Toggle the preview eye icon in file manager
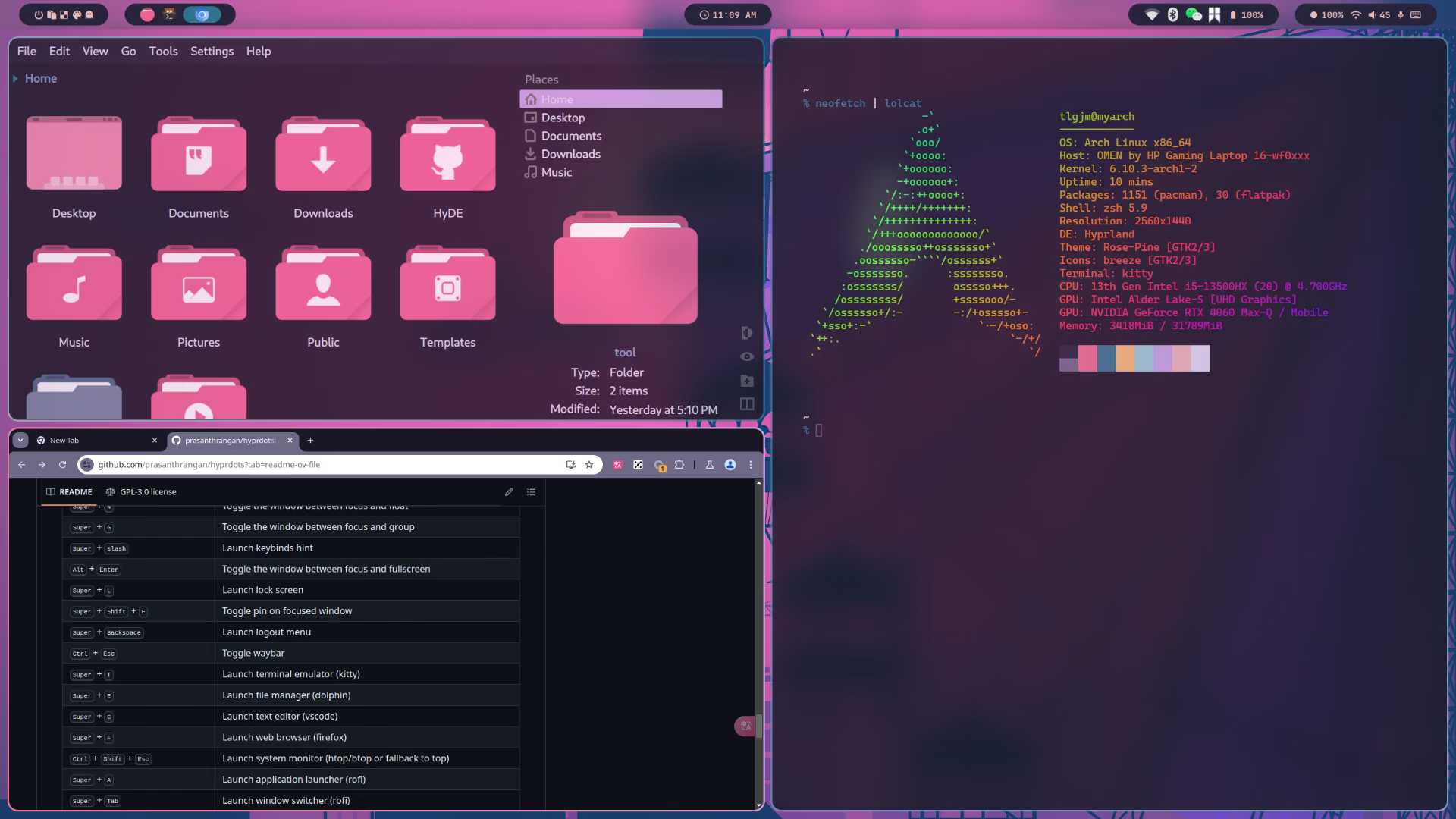Screen dimensions: 1456x819 pos(747,356)
